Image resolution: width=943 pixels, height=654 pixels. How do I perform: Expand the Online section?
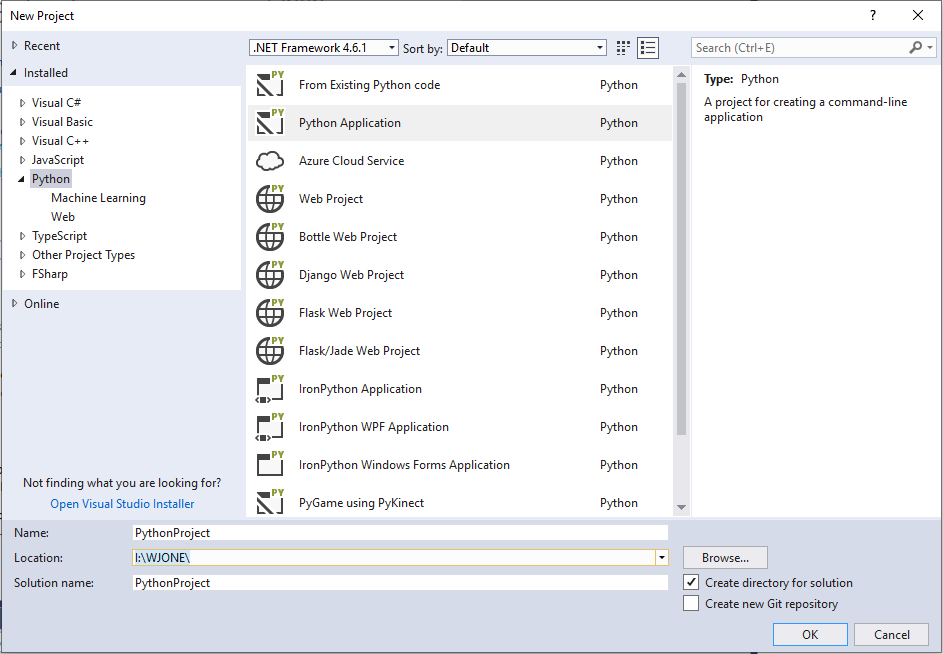[14, 304]
